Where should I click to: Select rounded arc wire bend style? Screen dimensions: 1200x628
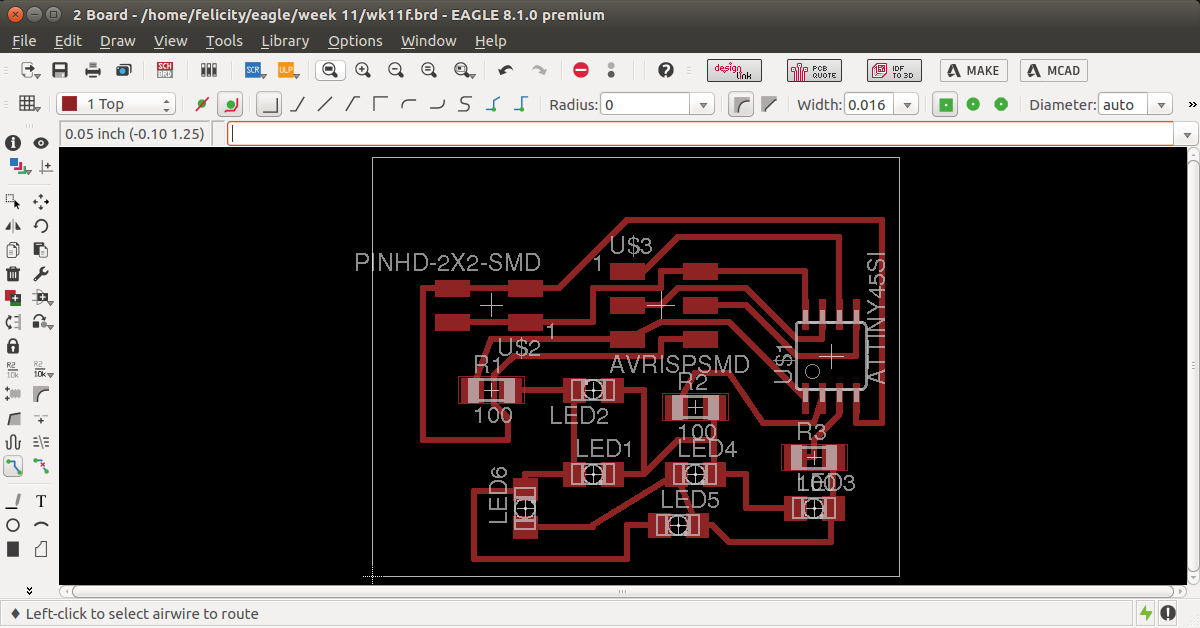tap(409, 104)
